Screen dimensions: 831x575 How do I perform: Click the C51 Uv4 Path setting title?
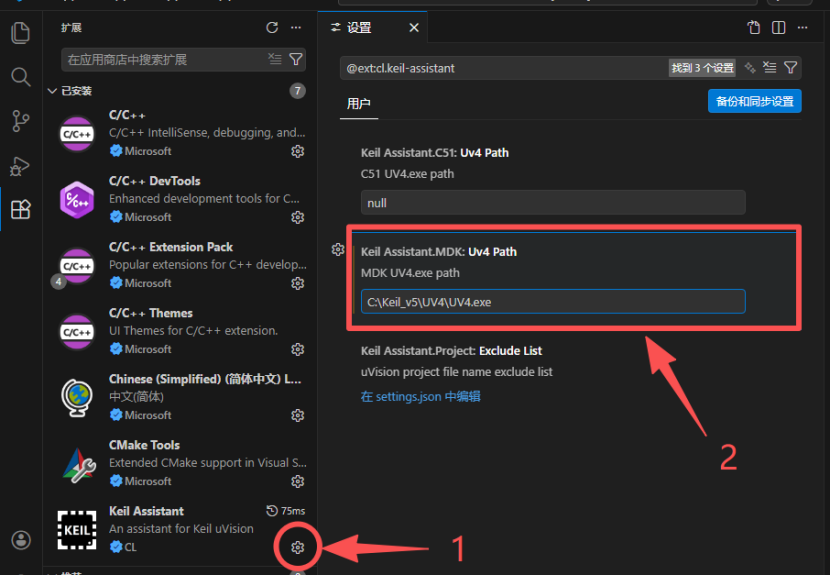(x=435, y=153)
